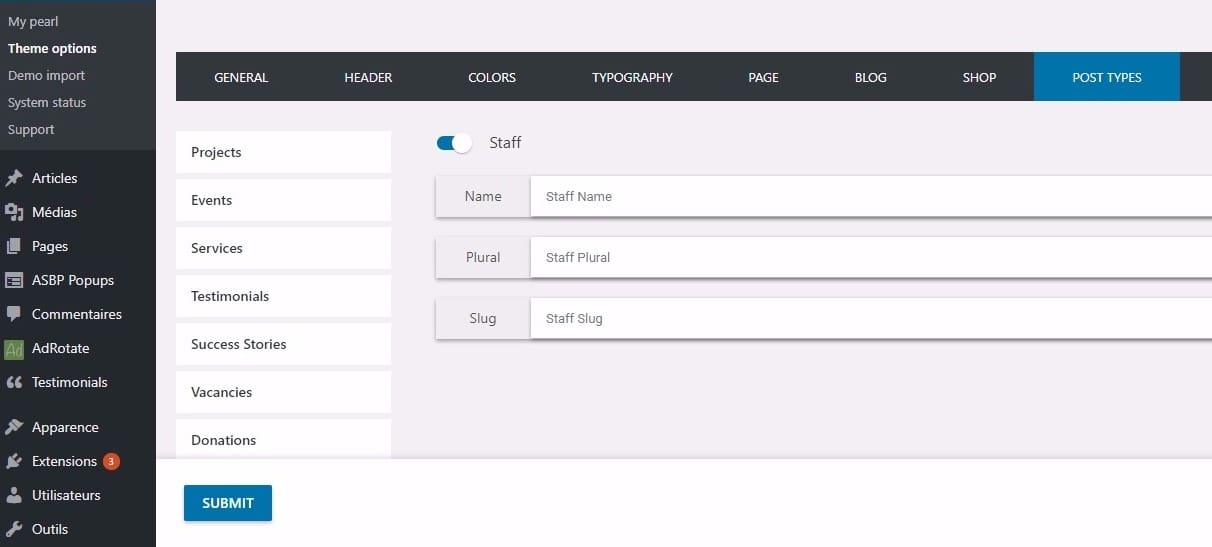Toggle the Staff post type switch
The height and width of the screenshot is (547, 1212).
pyautogui.click(x=454, y=143)
